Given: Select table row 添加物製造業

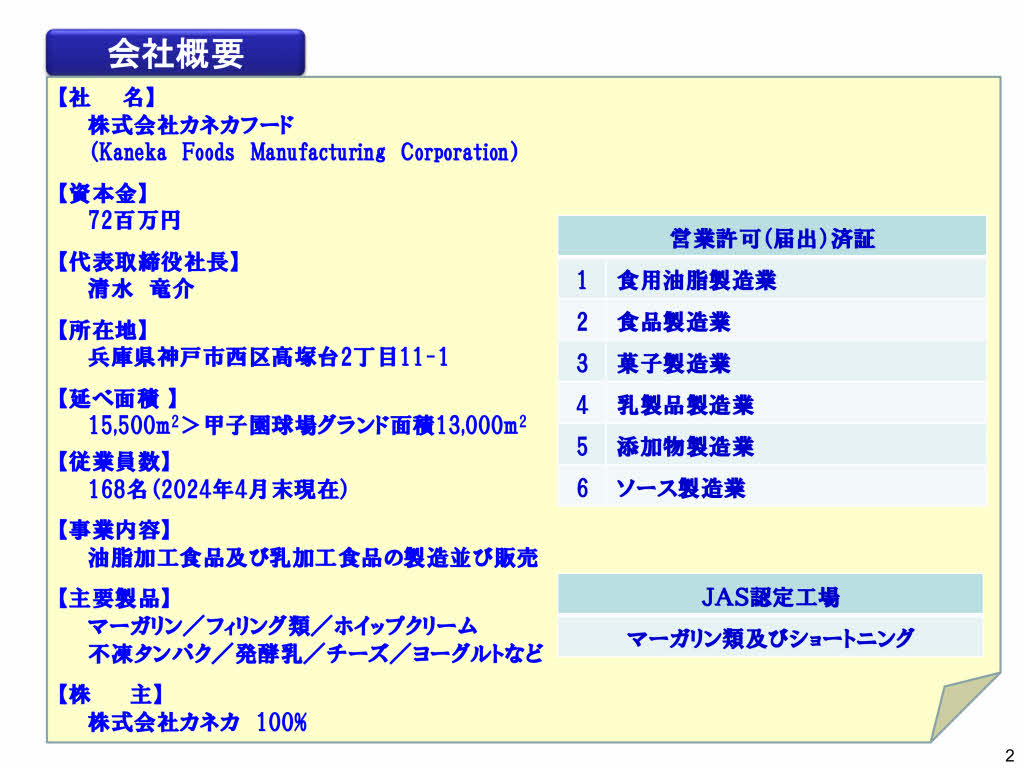Looking at the screenshot, I should (x=772, y=447).
